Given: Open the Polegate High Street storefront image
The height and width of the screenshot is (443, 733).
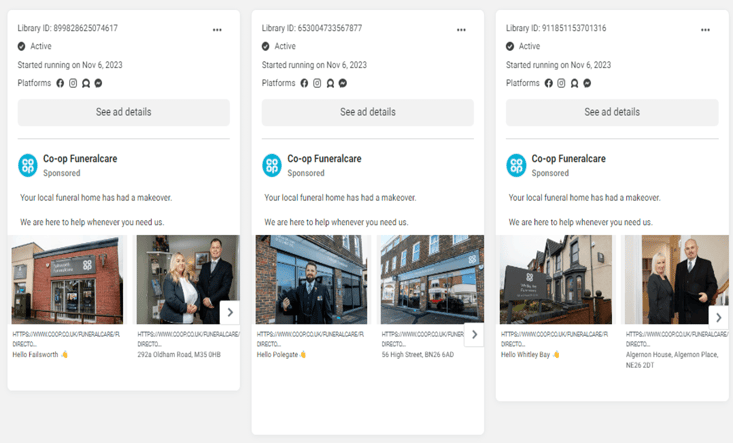Looking at the screenshot, I should [x=432, y=279].
